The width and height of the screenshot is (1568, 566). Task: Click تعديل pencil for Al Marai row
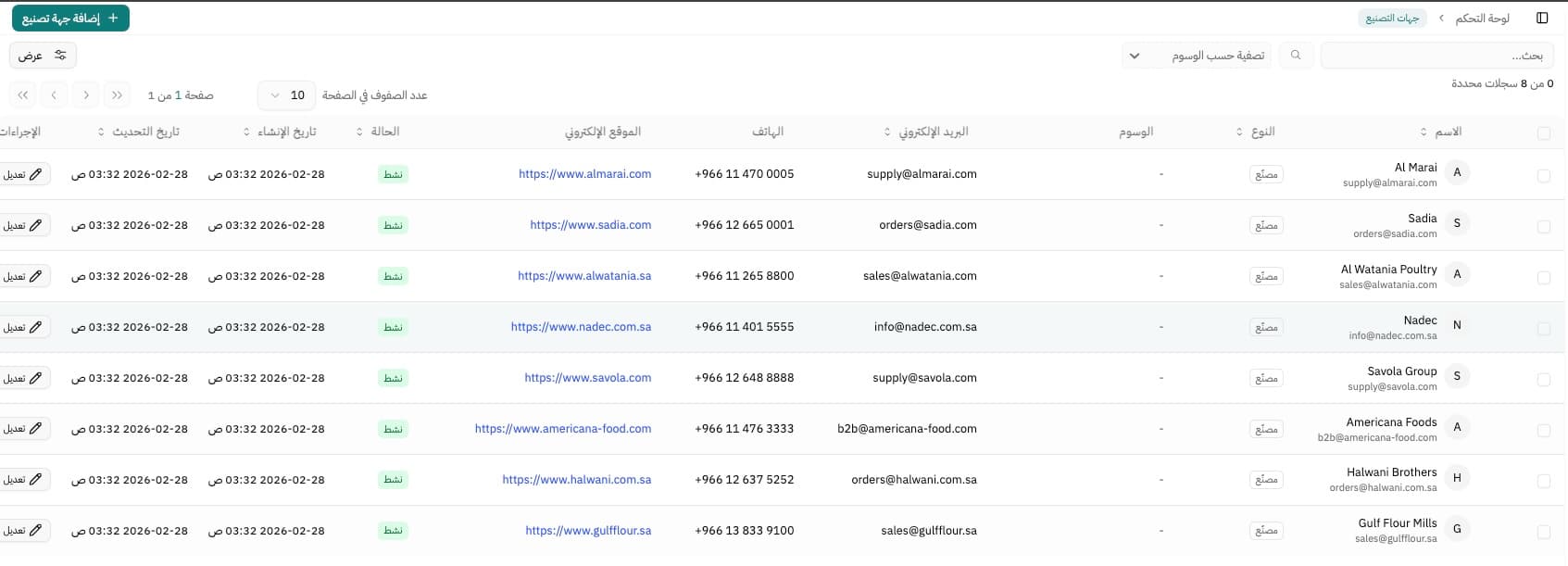23,174
